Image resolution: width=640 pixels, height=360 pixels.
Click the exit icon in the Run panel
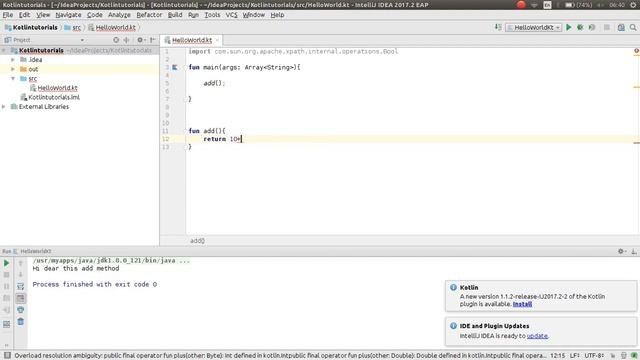7,310
